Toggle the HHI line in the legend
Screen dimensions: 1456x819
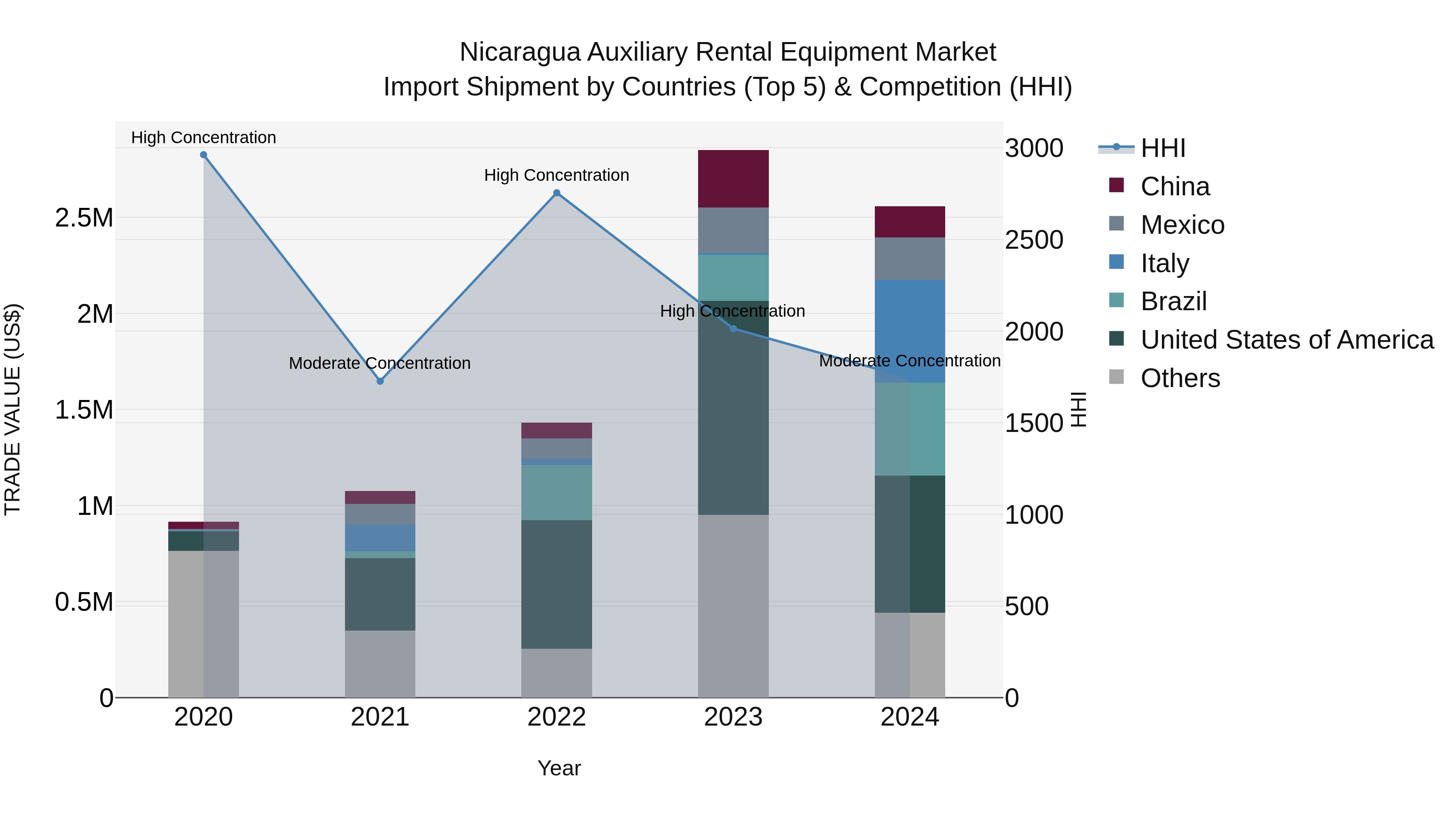1141,148
